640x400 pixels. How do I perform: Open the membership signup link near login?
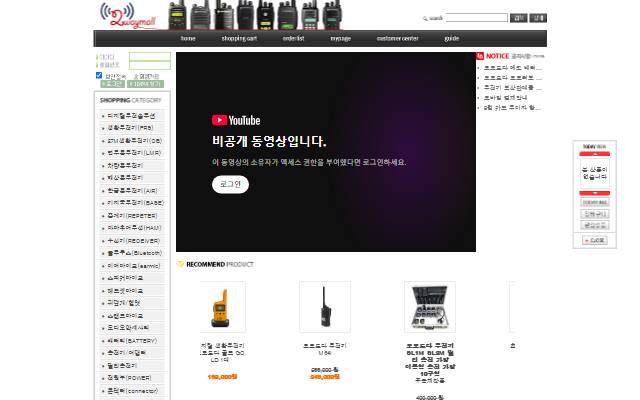pyautogui.click(x=146, y=76)
